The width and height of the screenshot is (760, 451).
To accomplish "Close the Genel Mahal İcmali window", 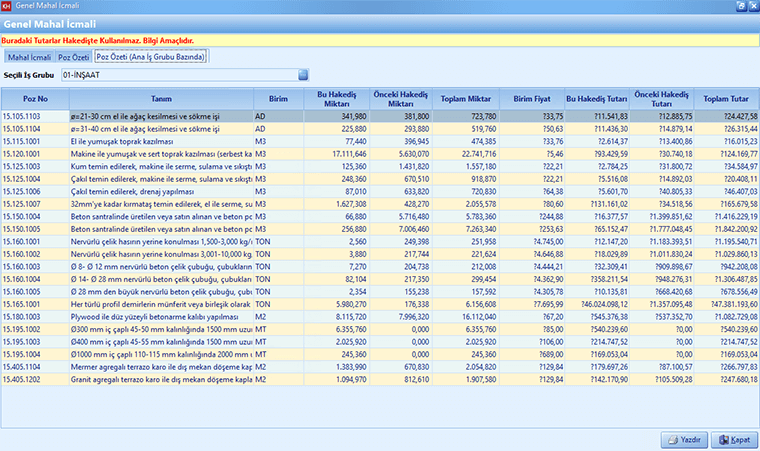I will (x=752, y=6).
